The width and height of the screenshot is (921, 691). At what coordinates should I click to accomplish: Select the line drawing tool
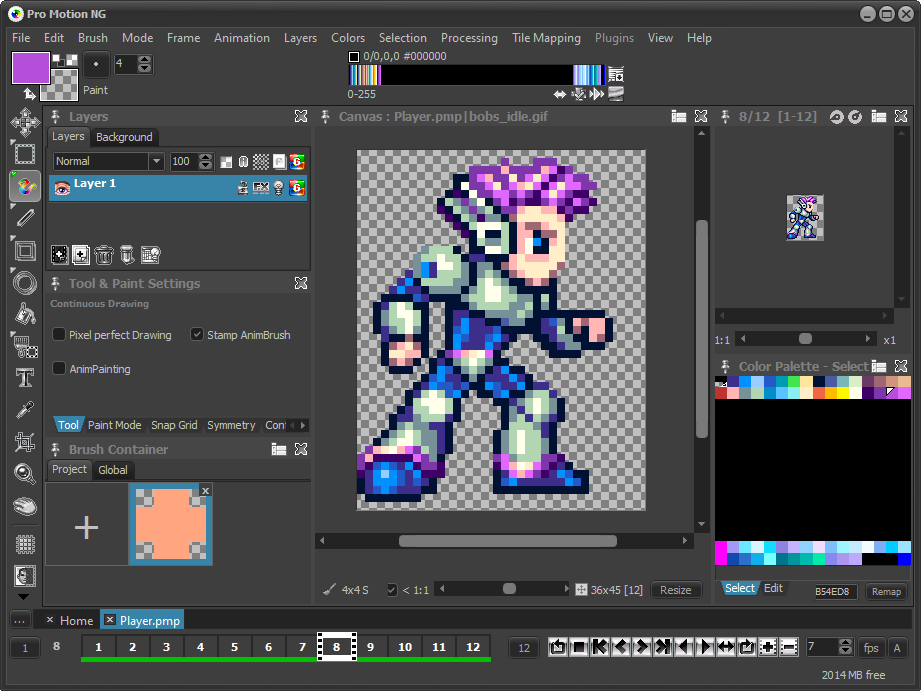[x=25, y=218]
